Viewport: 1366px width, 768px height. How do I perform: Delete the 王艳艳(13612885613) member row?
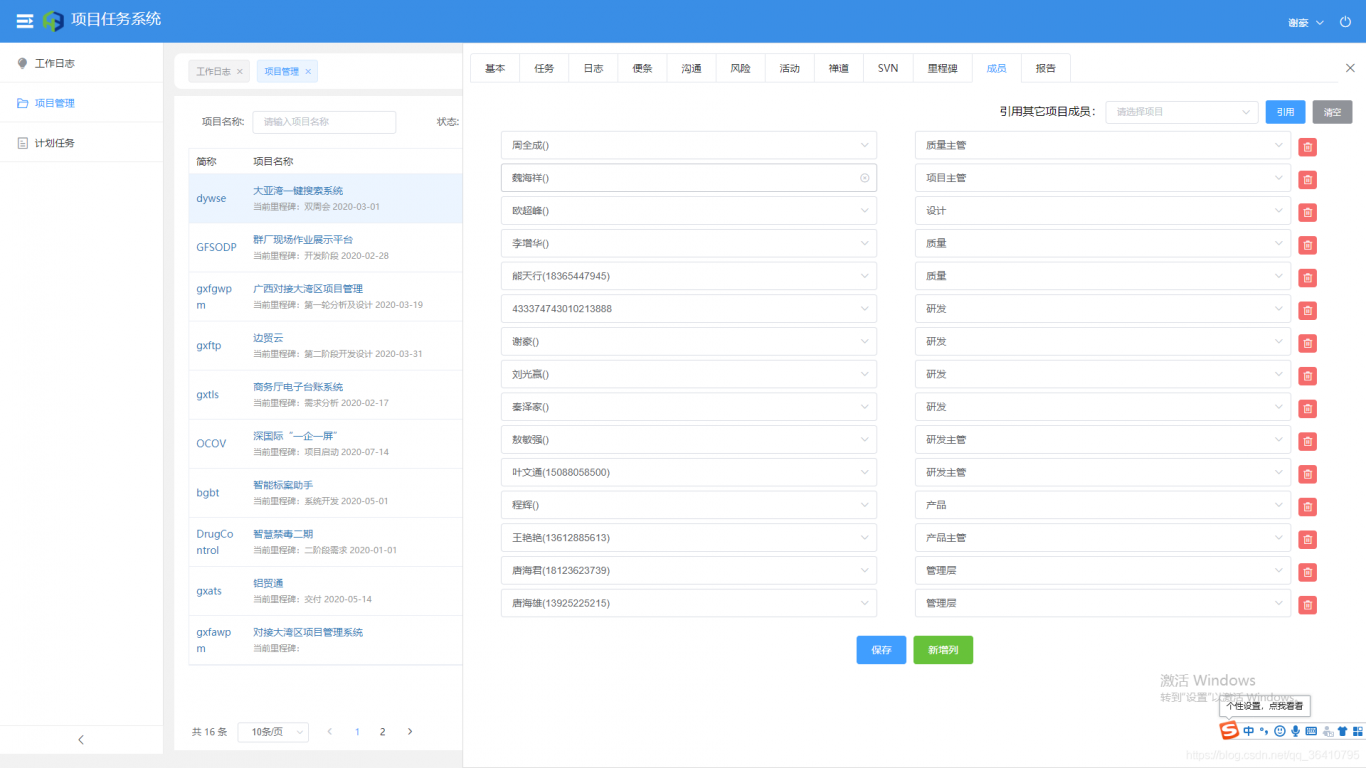tap(1307, 539)
